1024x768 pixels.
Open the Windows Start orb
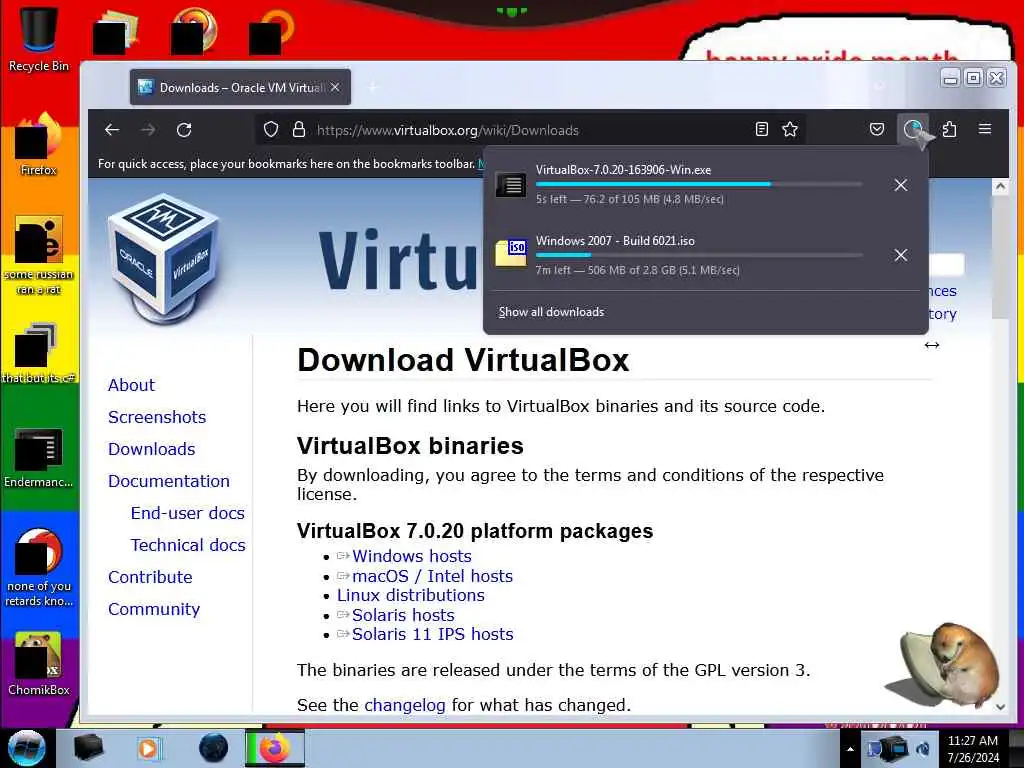pyautogui.click(x=26, y=748)
